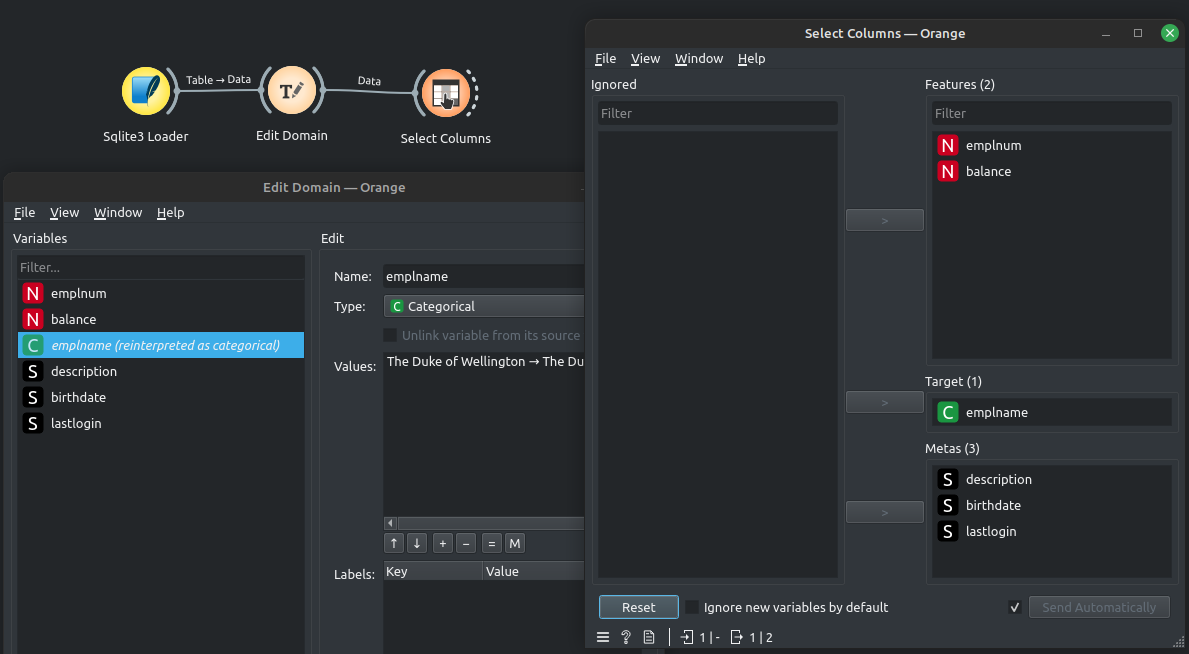Open the report document icon
The width and height of the screenshot is (1189, 654).
[649, 636]
